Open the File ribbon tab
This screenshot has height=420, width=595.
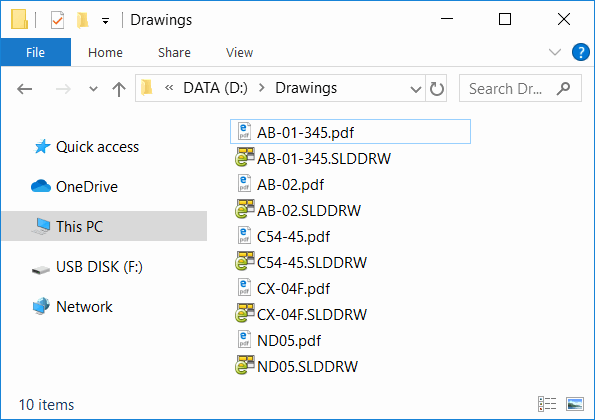point(36,52)
